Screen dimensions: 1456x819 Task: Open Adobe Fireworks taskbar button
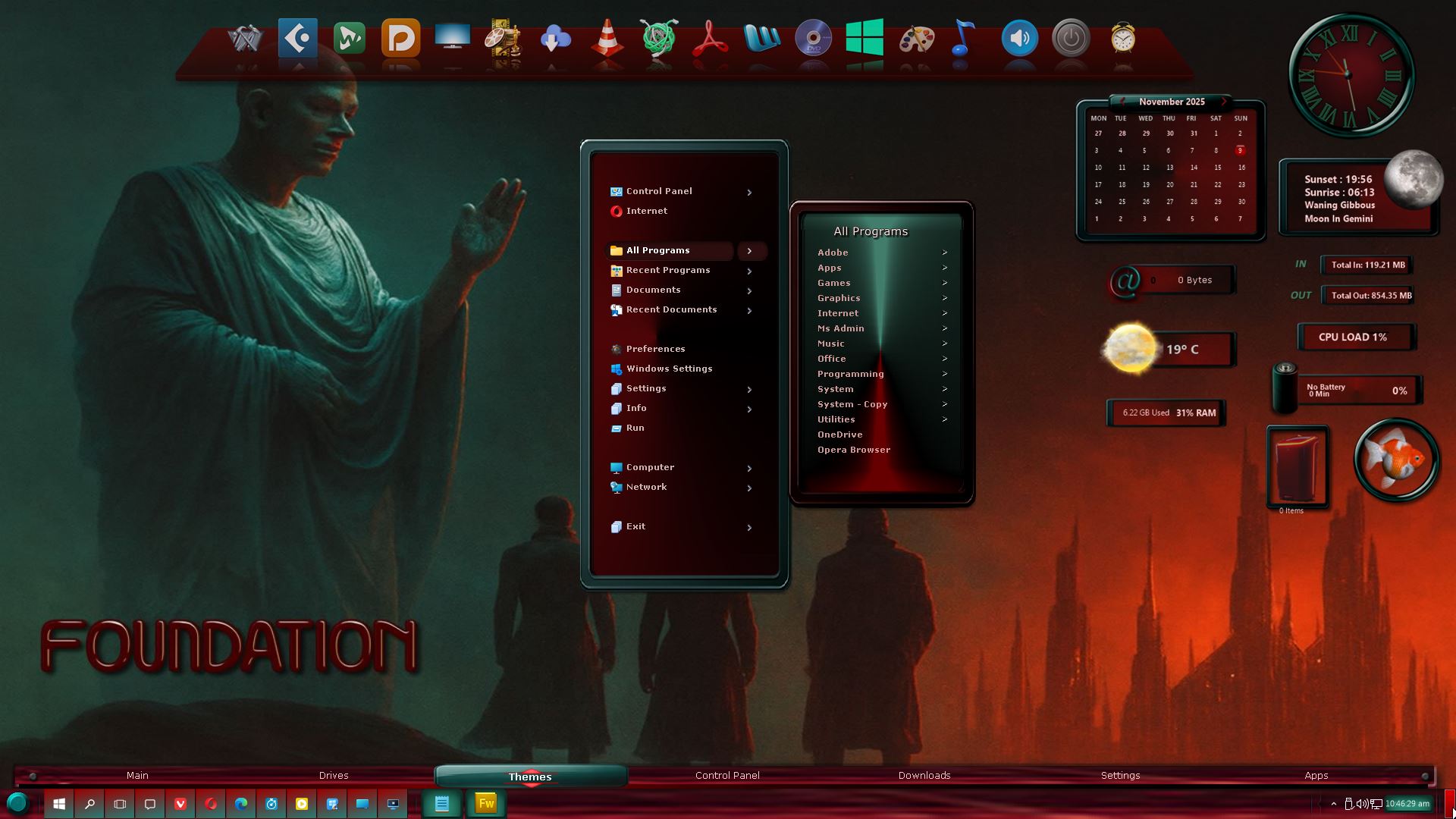pyautogui.click(x=486, y=804)
